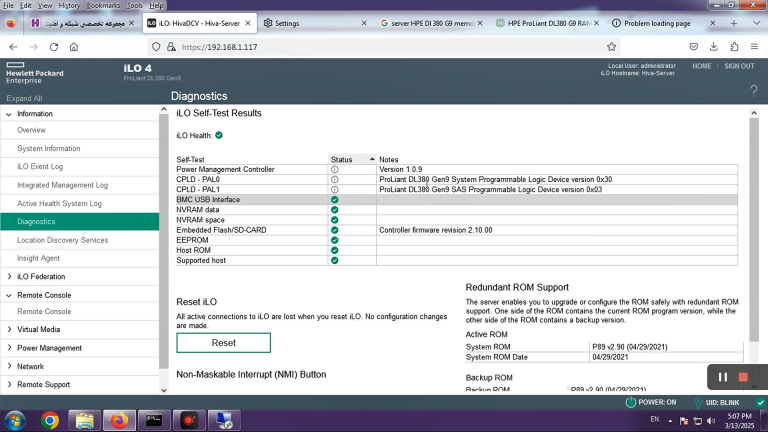Stop the screen recording
This screenshot has width=768, height=432.
coord(743,377)
